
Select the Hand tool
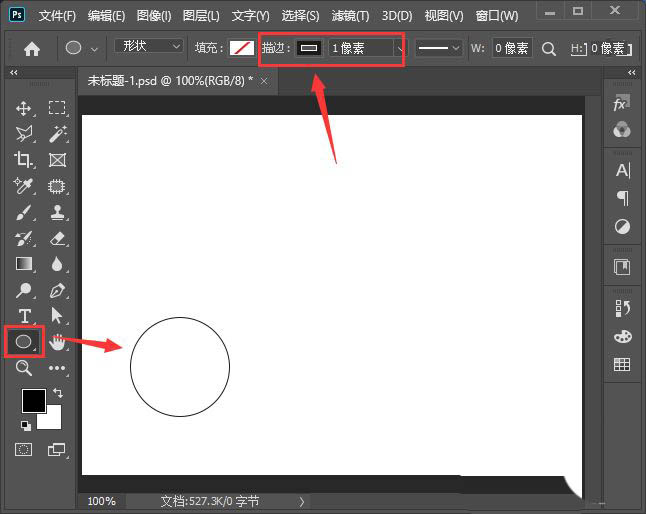click(x=57, y=342)
